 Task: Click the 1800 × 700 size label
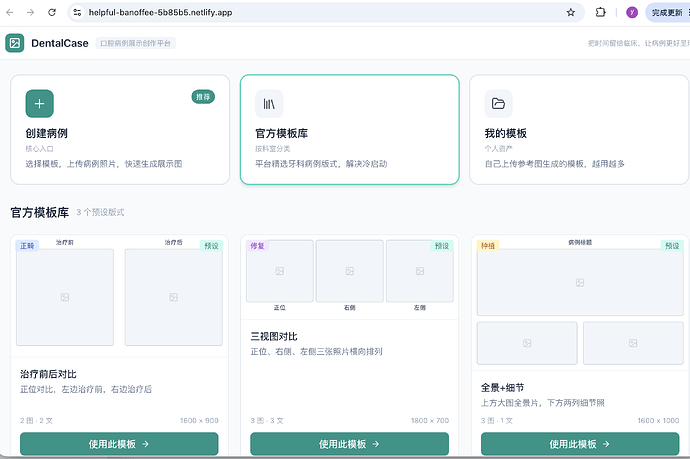[x=430, y=421]
